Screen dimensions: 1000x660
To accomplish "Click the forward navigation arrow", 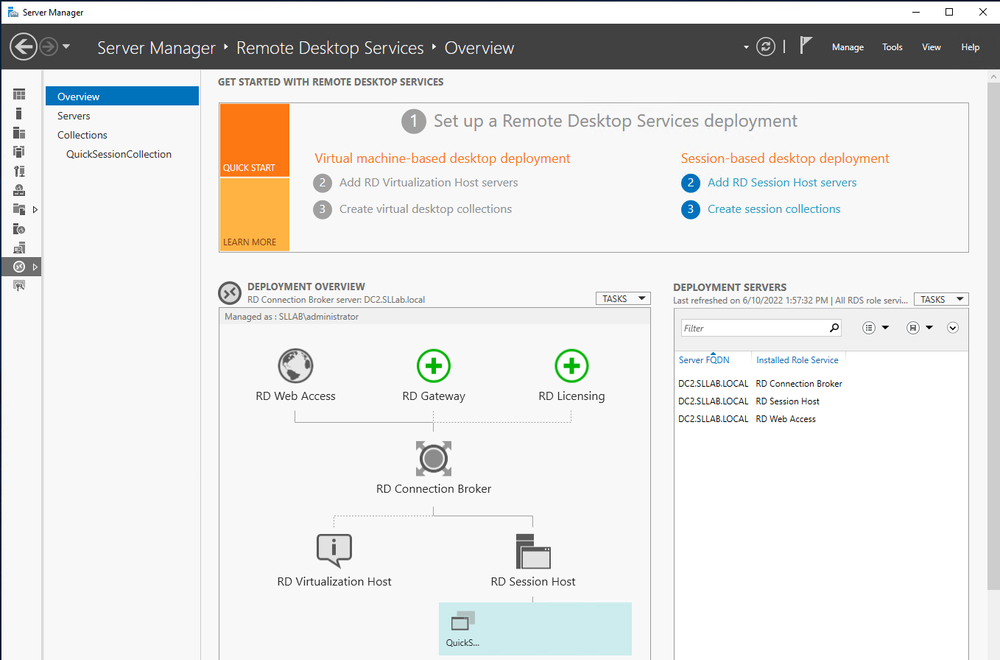I will (x=49, y=47).
